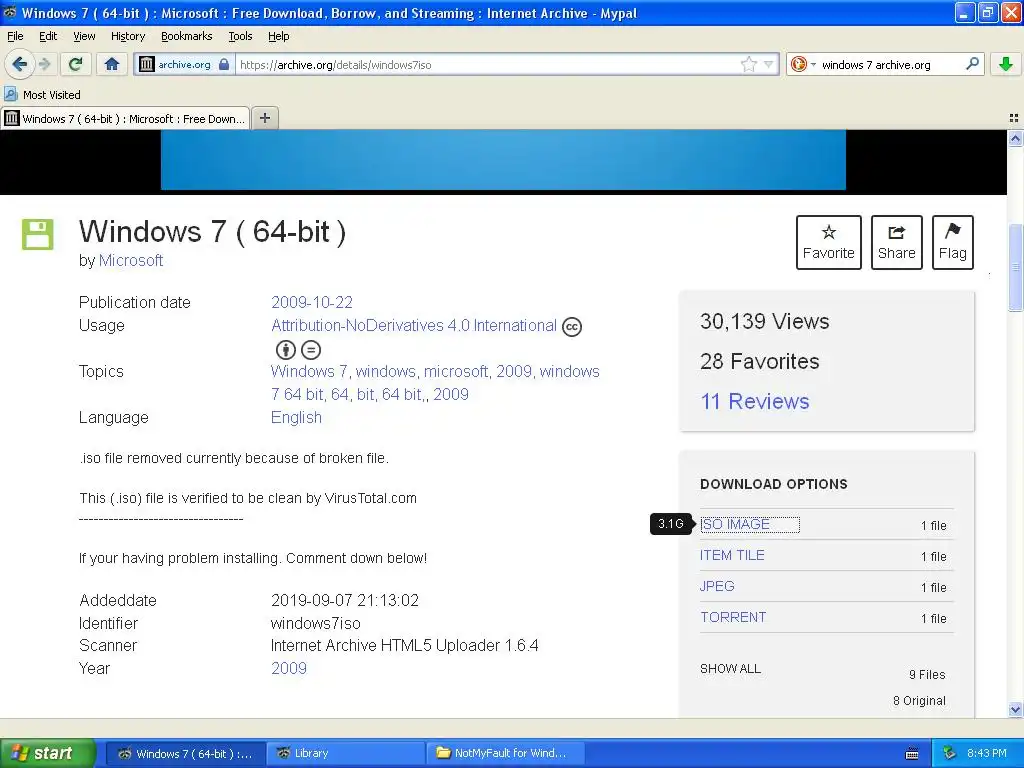This screenshot has height=768, width=1024.
Task: Bookmark this page with the star icon
Action: (x=748, y=64)
